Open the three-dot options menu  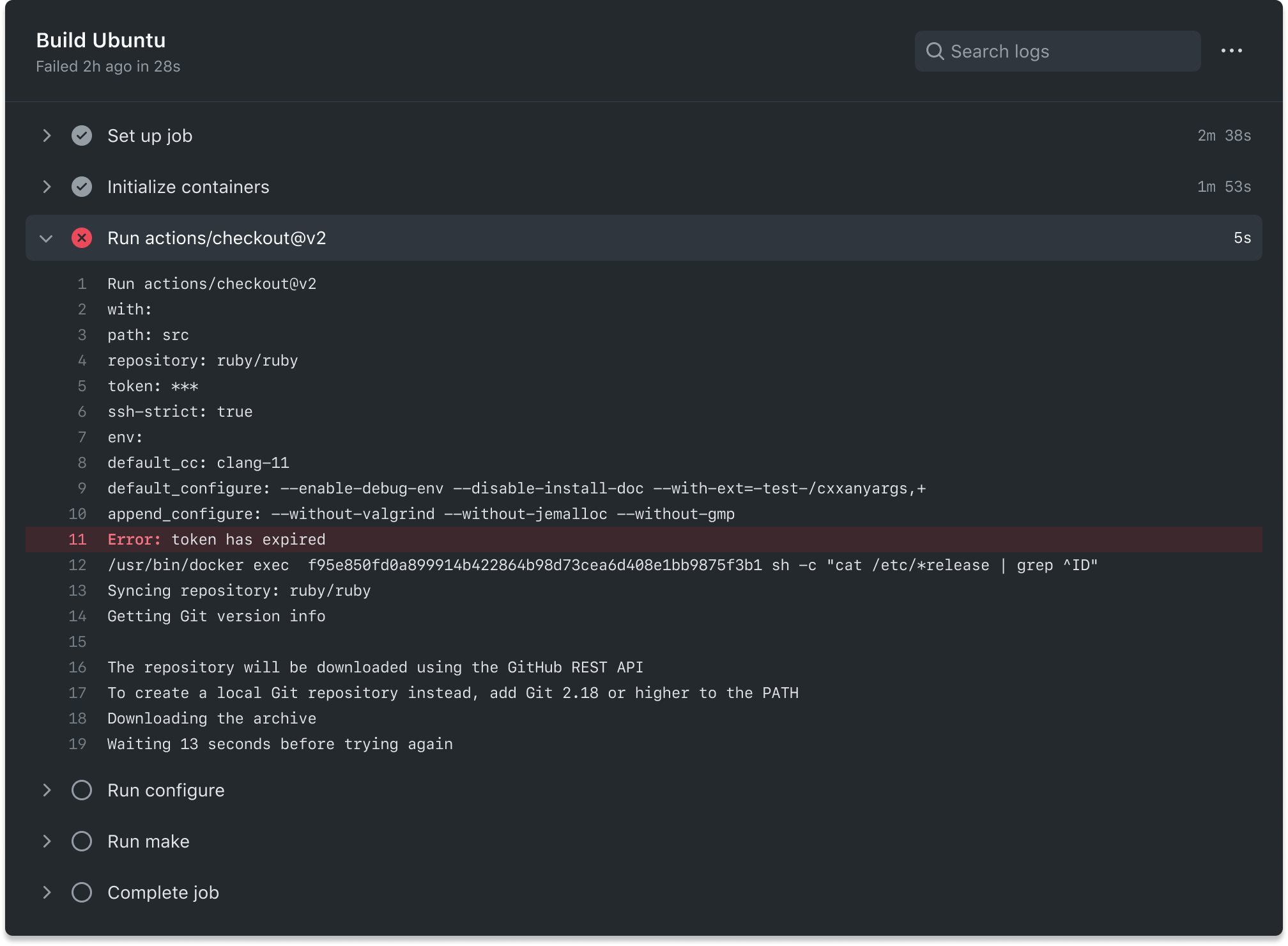1231,51
